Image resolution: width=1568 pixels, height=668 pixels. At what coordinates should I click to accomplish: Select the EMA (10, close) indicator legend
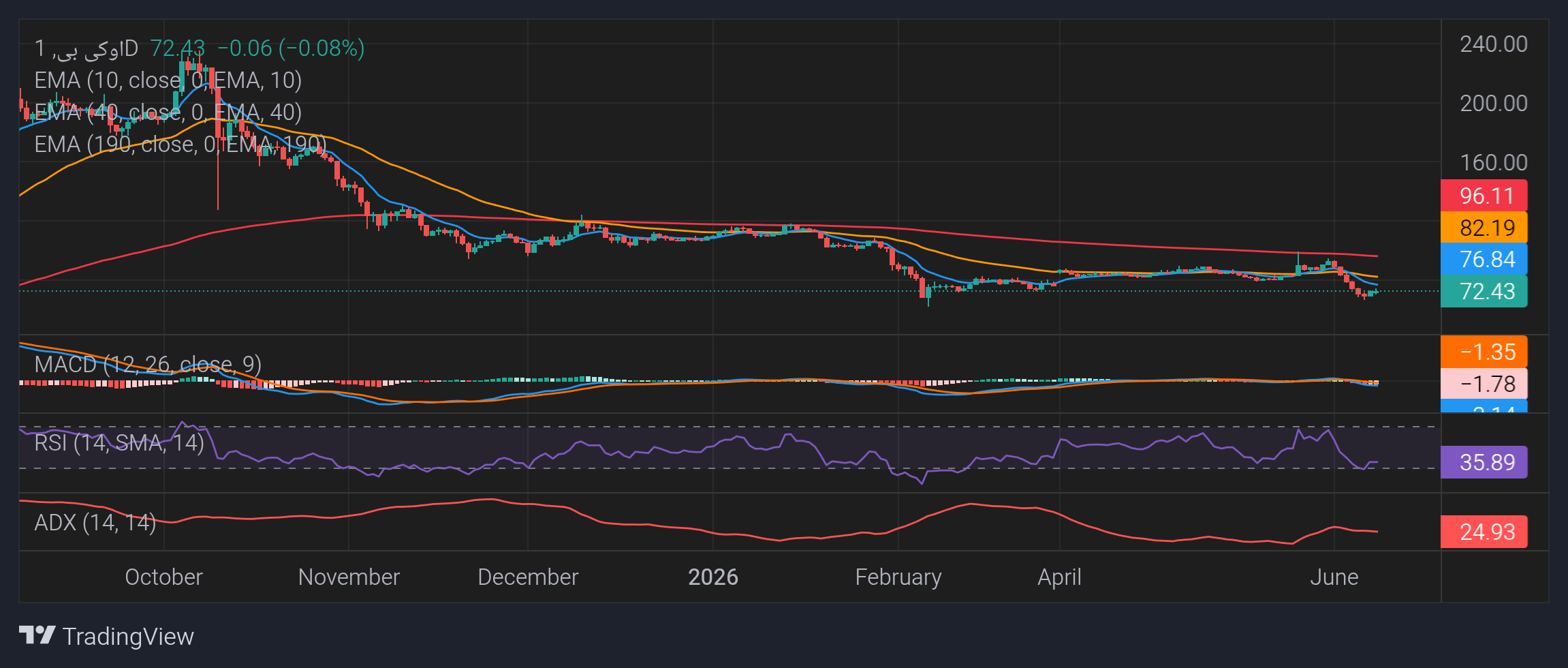click(x=168, y=80)
